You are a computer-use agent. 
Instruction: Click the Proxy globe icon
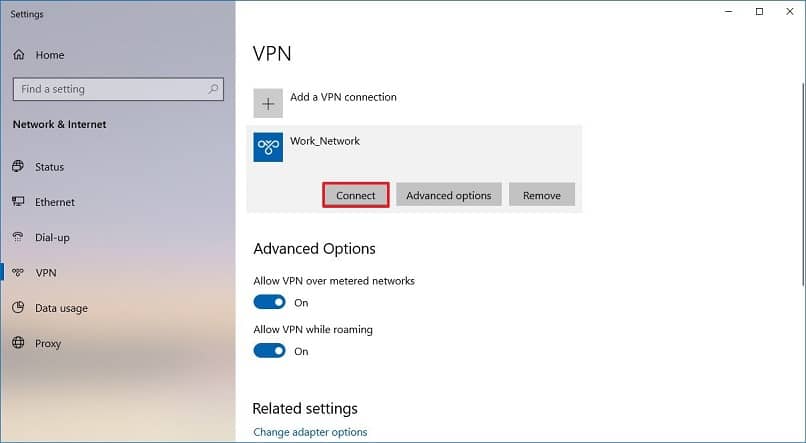point(19,343)
